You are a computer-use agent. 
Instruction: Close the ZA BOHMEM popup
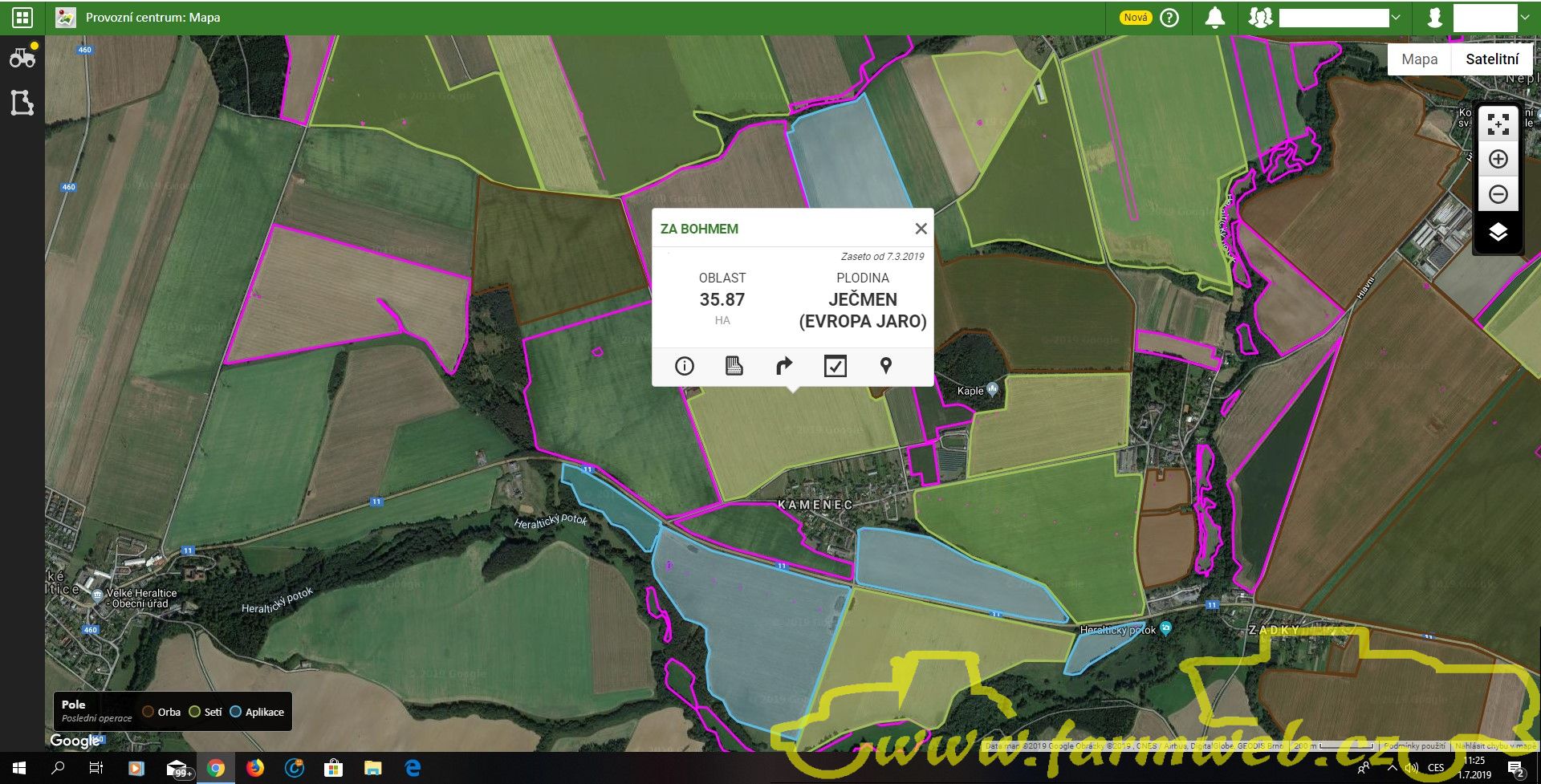921,229
